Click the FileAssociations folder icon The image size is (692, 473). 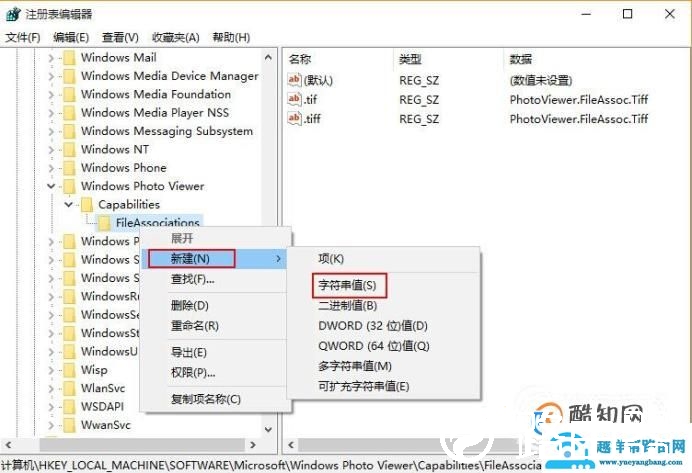point(105,223)
